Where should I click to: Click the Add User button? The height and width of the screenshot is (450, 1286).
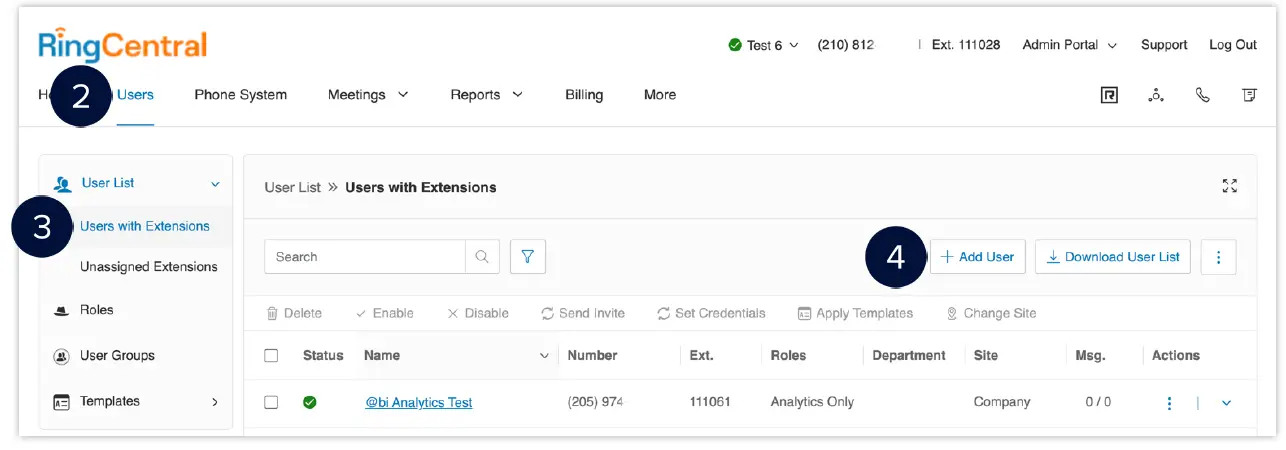click(977, 257)
